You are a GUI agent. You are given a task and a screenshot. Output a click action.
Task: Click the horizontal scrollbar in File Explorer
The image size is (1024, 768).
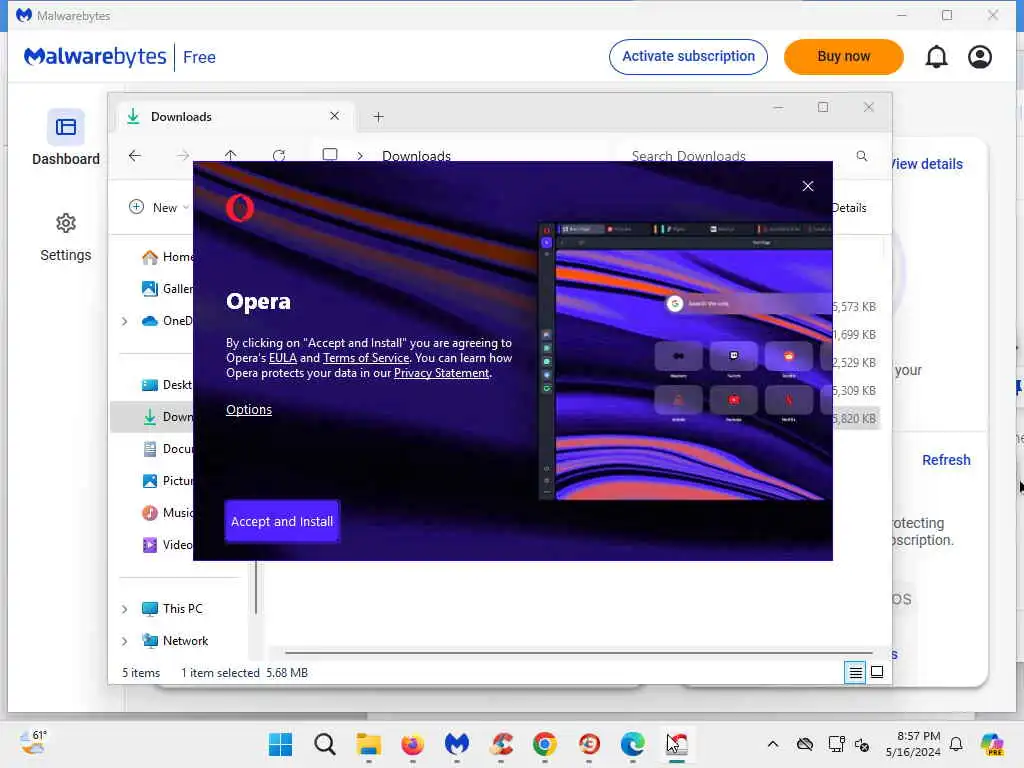coord(578,652)
